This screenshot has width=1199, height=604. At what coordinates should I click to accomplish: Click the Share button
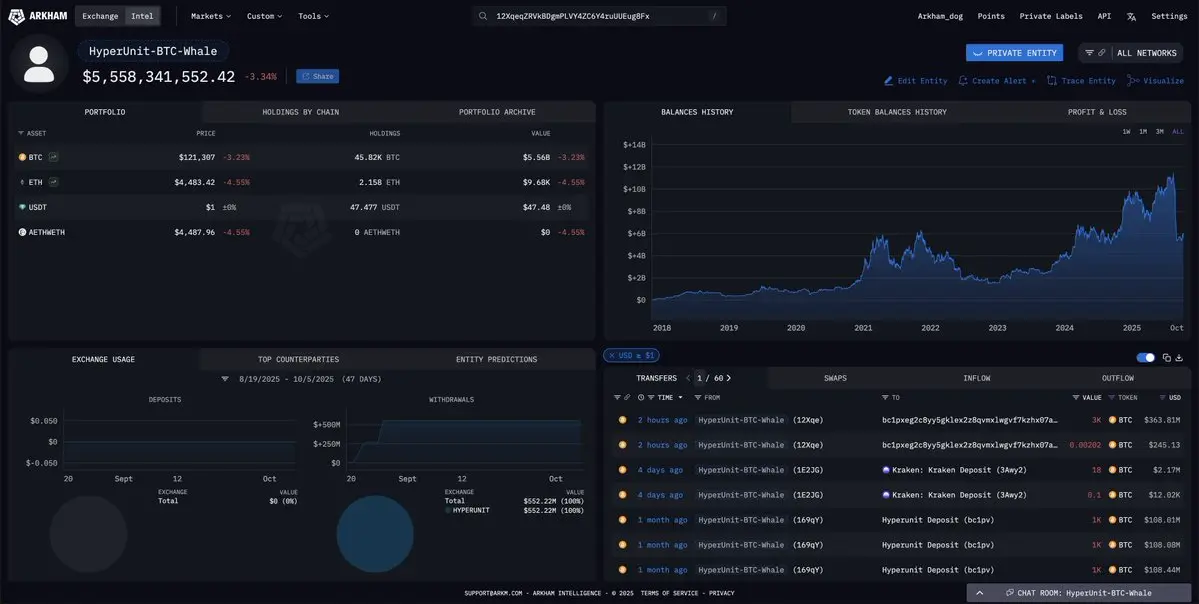pyautogui.click(x=317, y=76)
